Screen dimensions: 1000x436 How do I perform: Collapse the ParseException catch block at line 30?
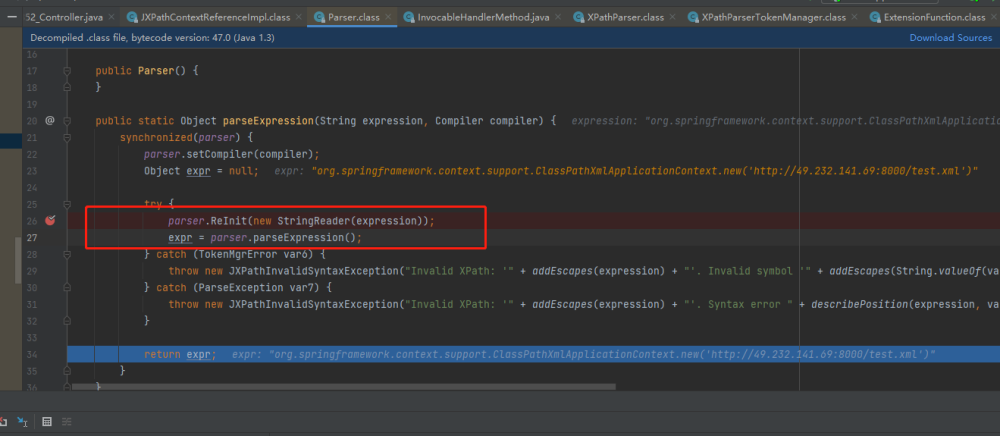(x=67, y=287)
